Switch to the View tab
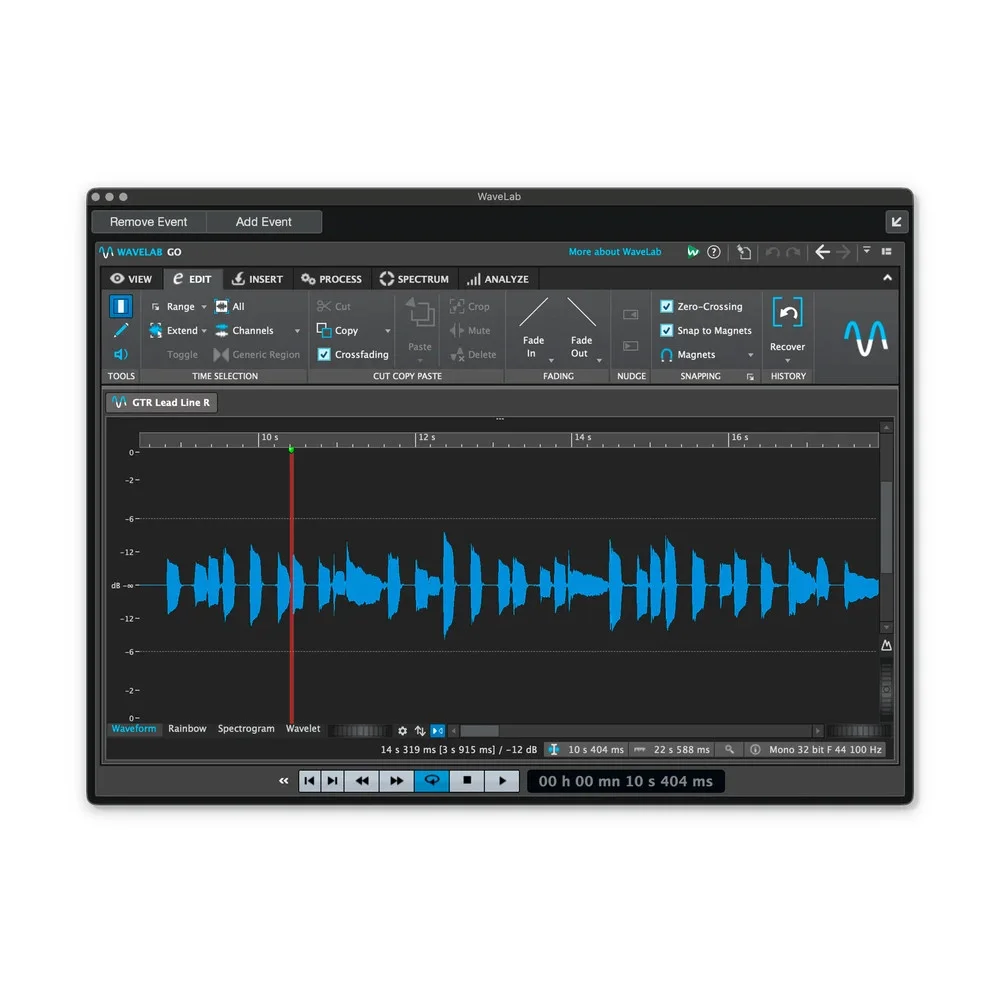Screen dimensions: 1000x1000 [131, 279]
